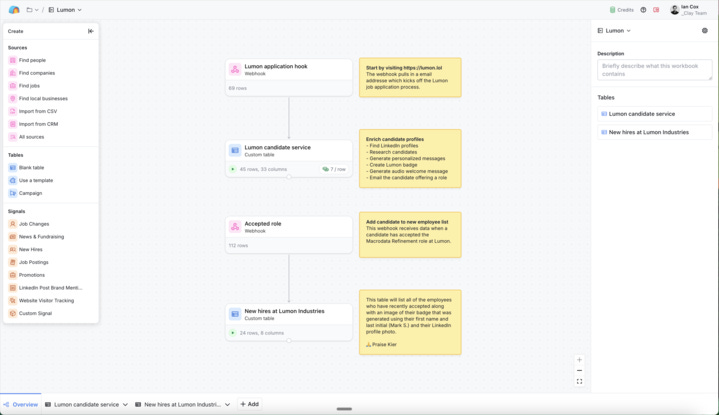
Task: Click the output connector below New hires node
Action: [x=289, y=341]
